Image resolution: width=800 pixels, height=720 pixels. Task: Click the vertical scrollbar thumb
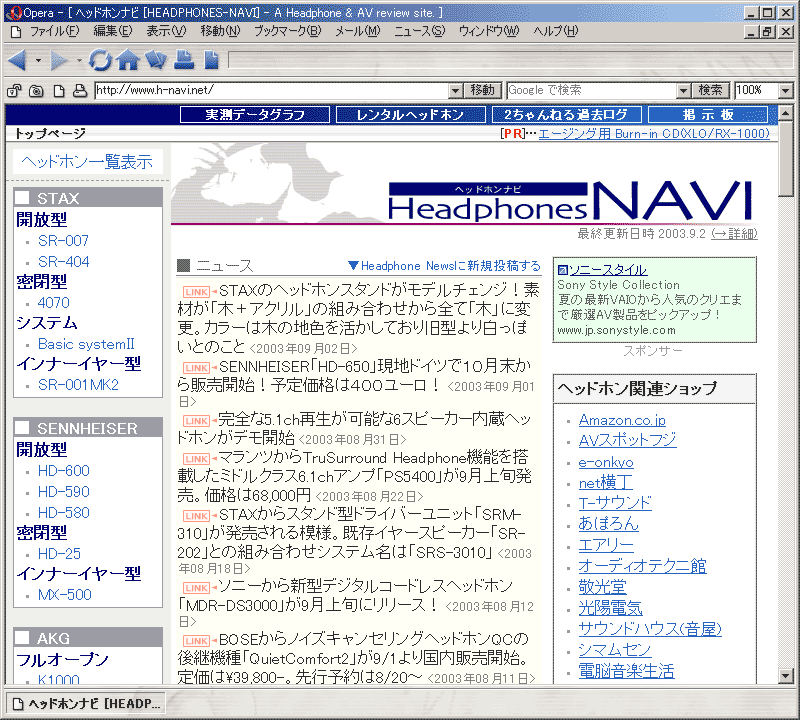(x=786, y=158)
